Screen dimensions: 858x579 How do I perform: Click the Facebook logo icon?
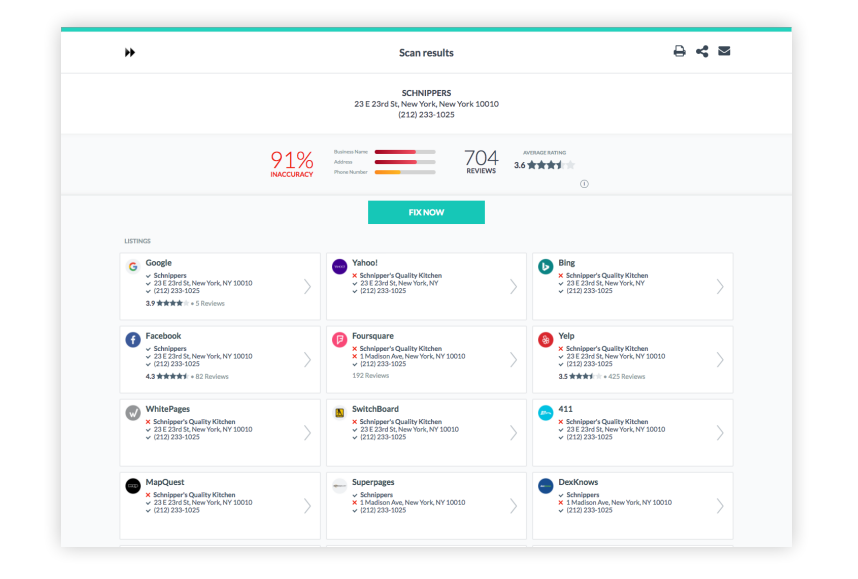(133, 339)
